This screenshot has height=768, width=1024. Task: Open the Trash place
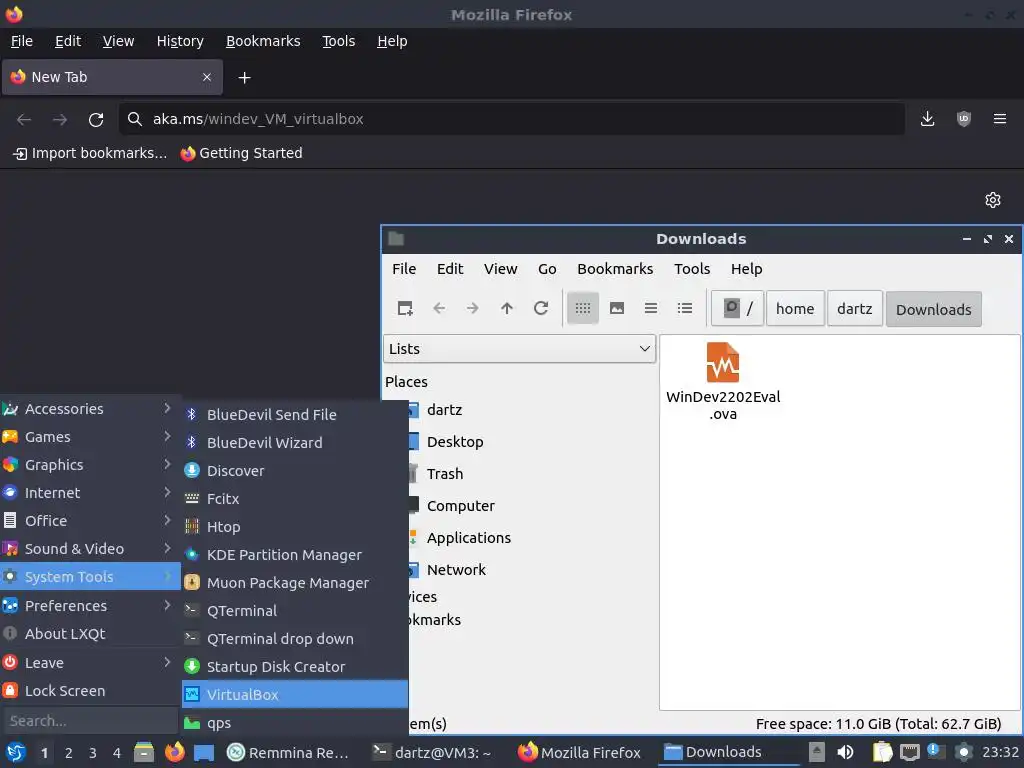point(445,473)
